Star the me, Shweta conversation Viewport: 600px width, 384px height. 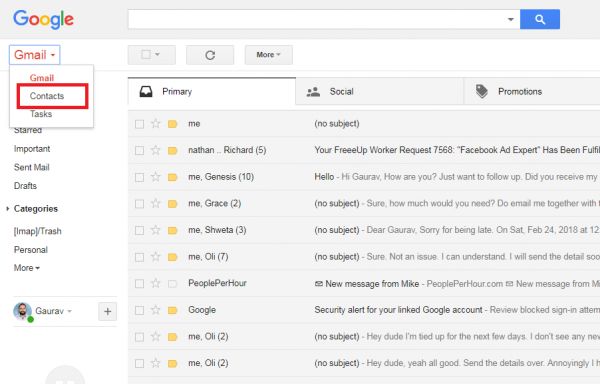(155, 230)
